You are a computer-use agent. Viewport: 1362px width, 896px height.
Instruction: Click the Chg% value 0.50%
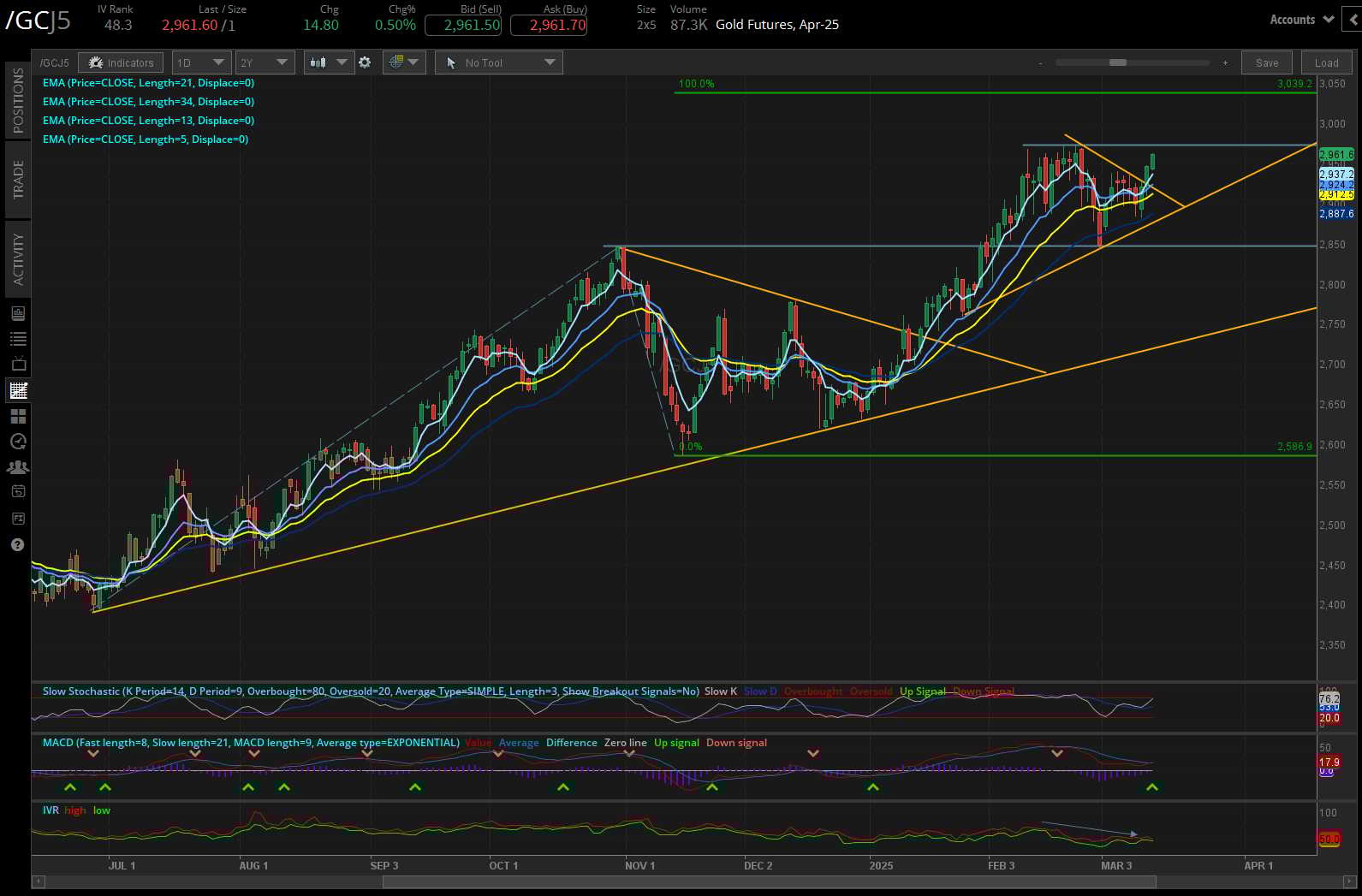click(x=396, y=25)
